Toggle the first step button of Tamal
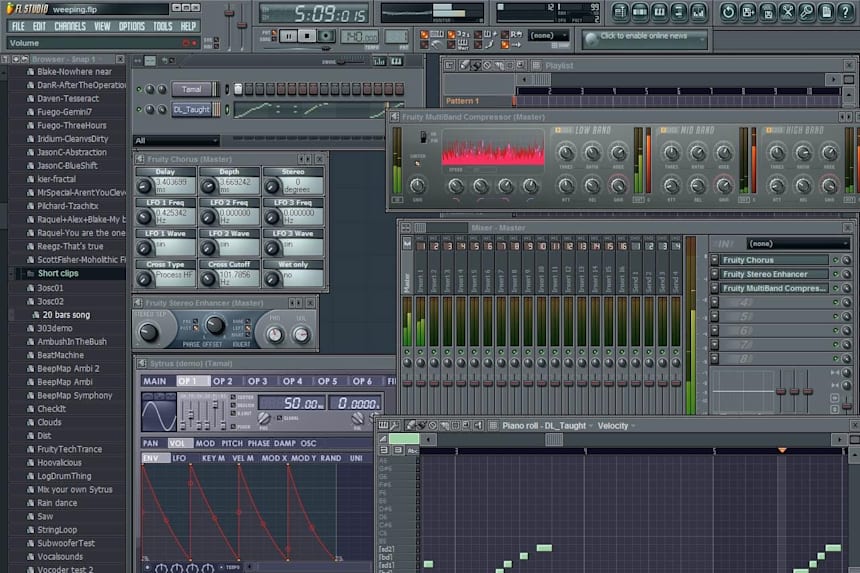The height and width of the screenshot is (573, 860). (x=238, y=89)
